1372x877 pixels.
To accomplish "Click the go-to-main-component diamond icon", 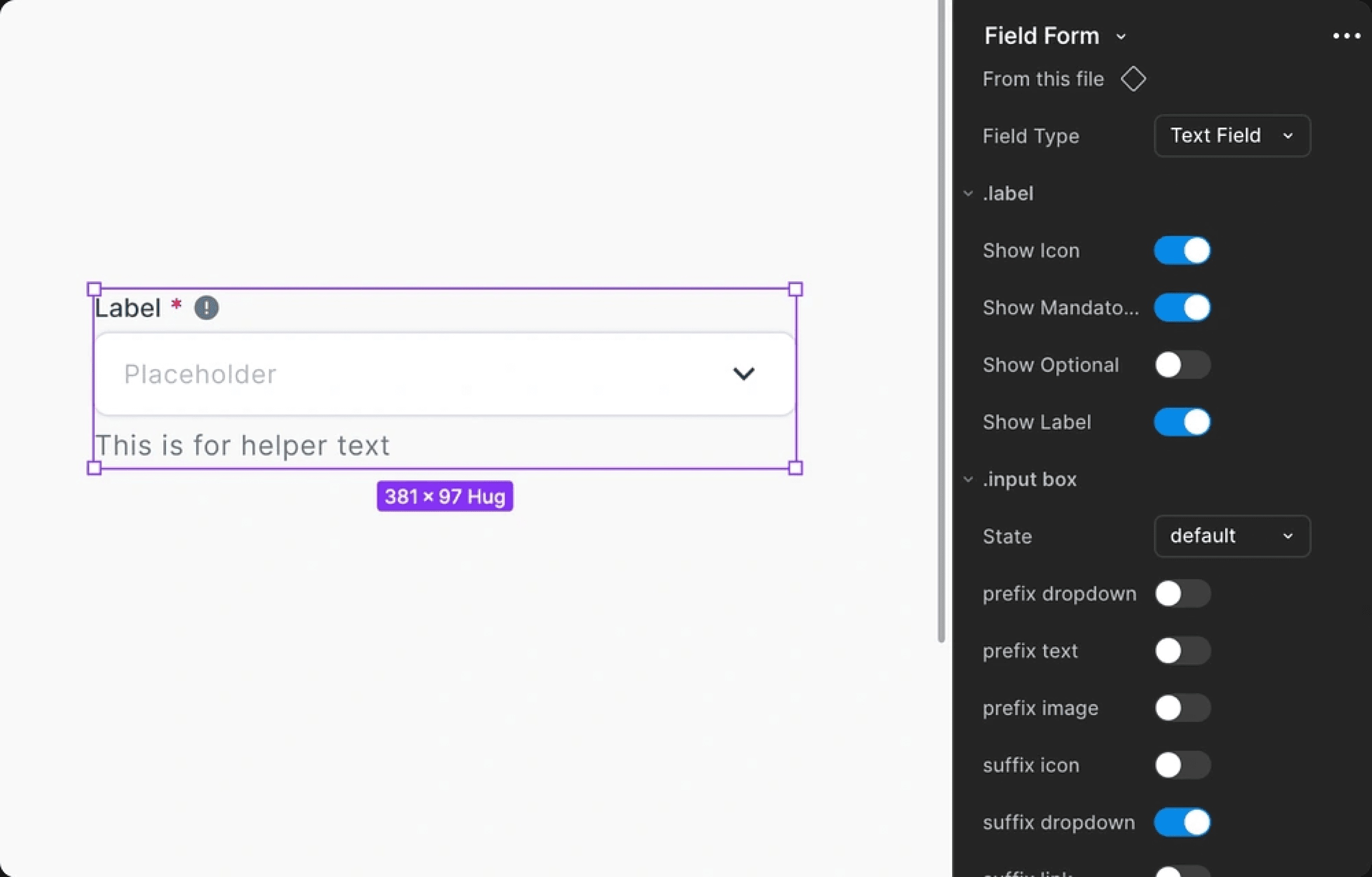I will (1133, 79).
